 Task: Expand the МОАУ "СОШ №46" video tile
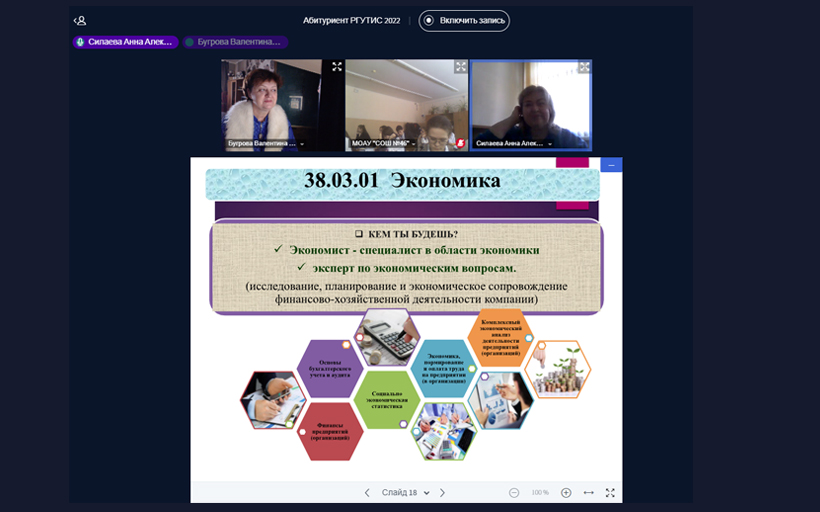461,66
